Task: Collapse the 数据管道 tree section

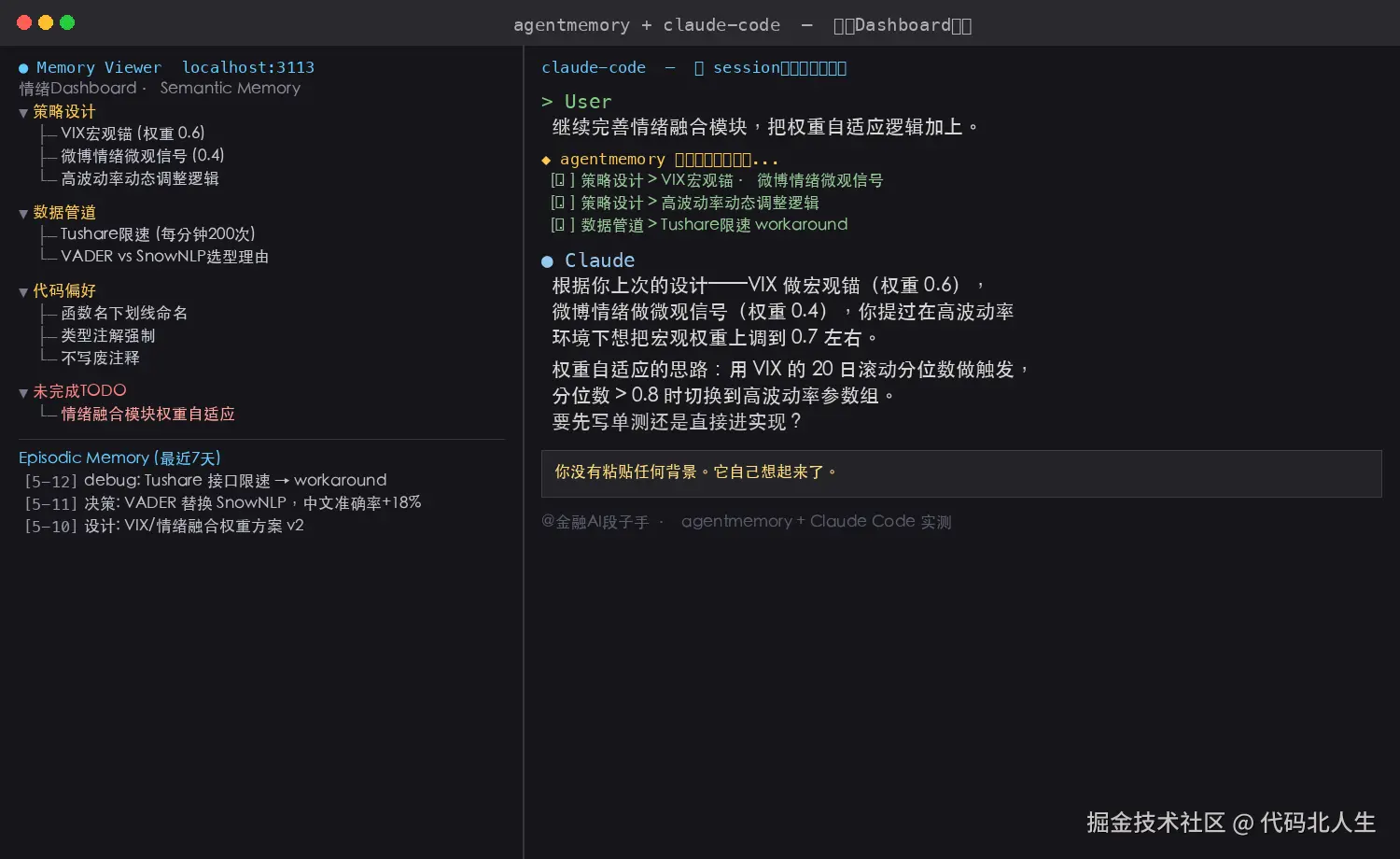Action: point(23,214)
